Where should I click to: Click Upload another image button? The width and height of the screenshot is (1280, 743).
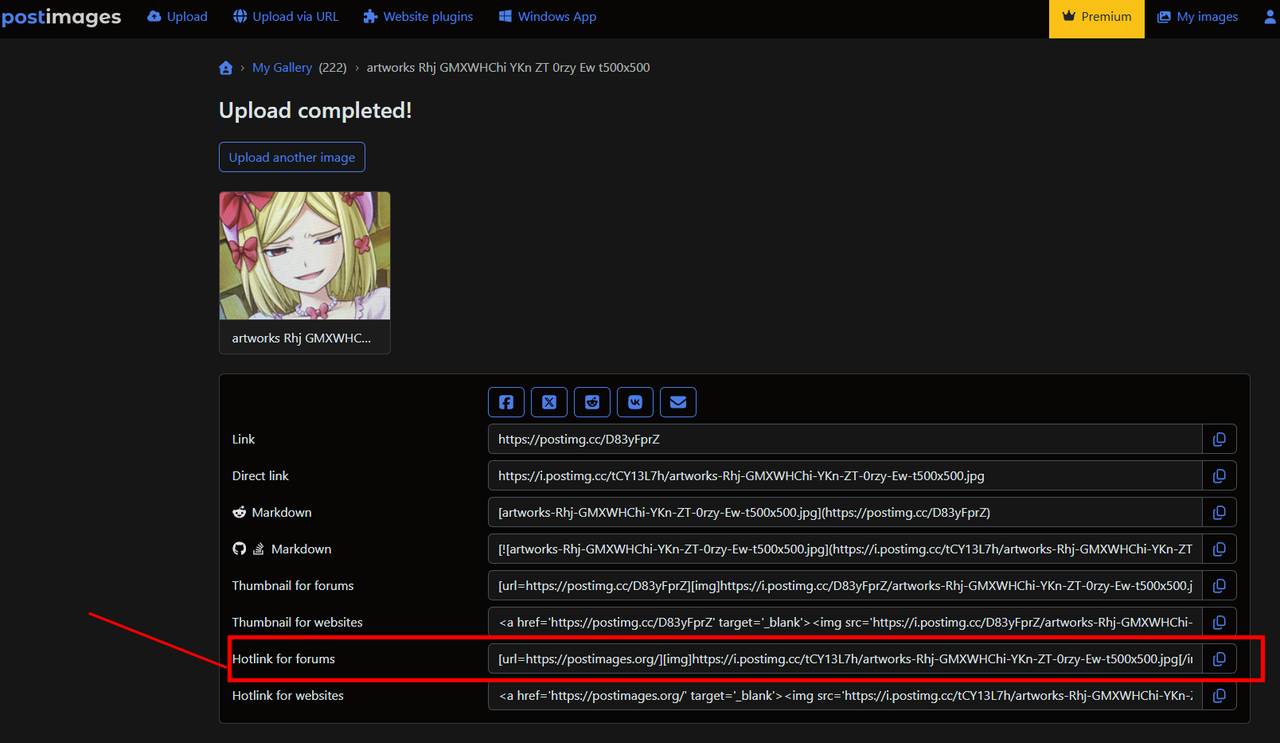292,157
